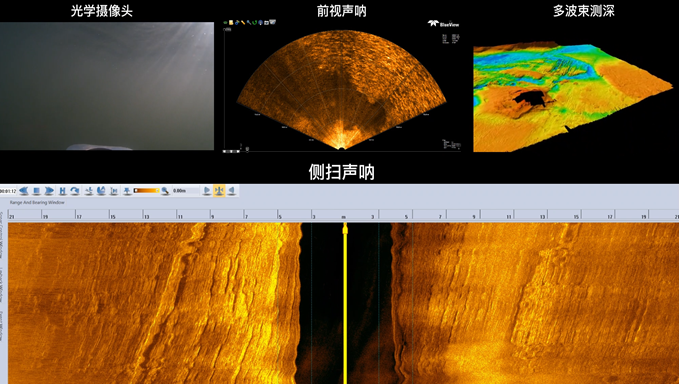Click the 00:01:12 playback time field
Screen dimensions: 679x384
(x=8, y=190)
